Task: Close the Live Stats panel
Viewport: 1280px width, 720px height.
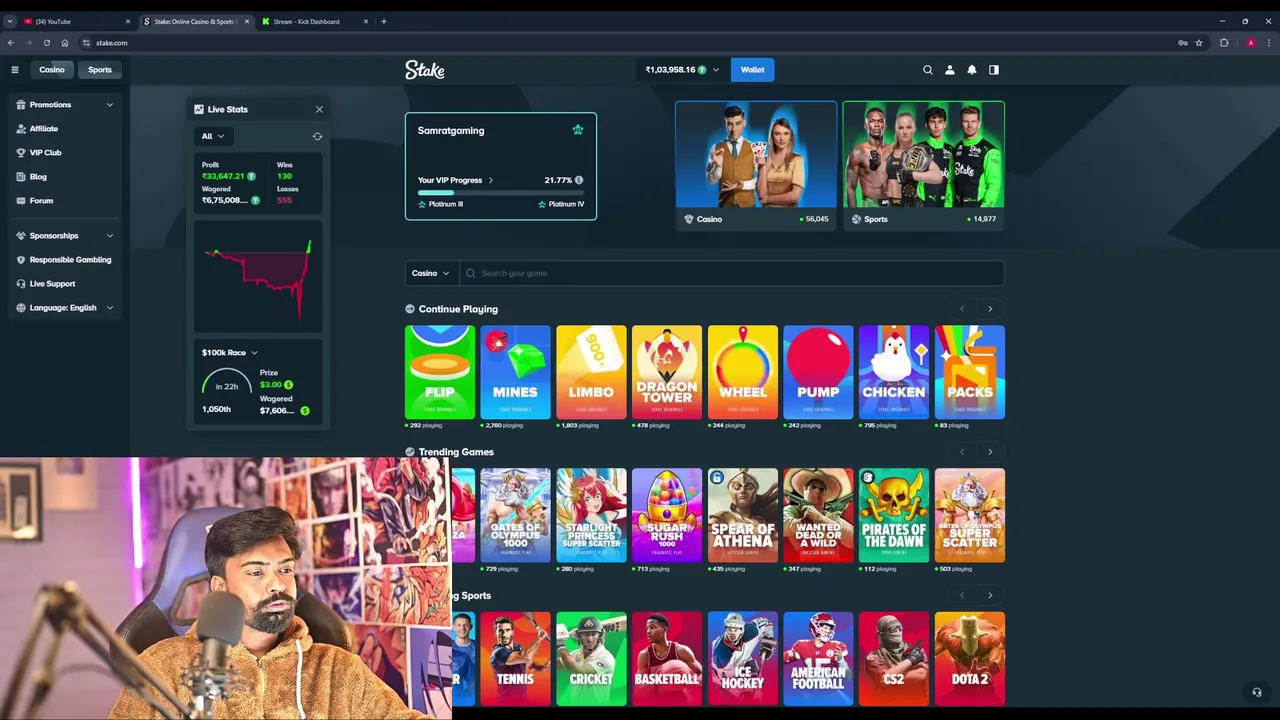Action: click(319, 109)
